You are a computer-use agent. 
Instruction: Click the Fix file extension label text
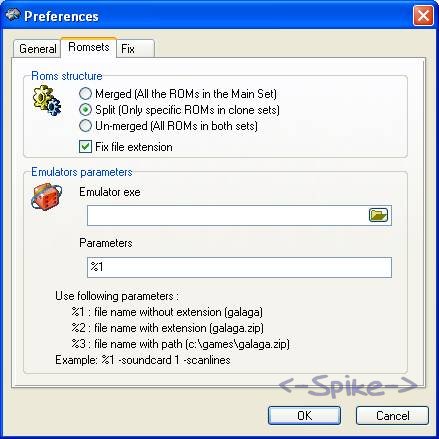pyautogui.click(x=134, y=147)
